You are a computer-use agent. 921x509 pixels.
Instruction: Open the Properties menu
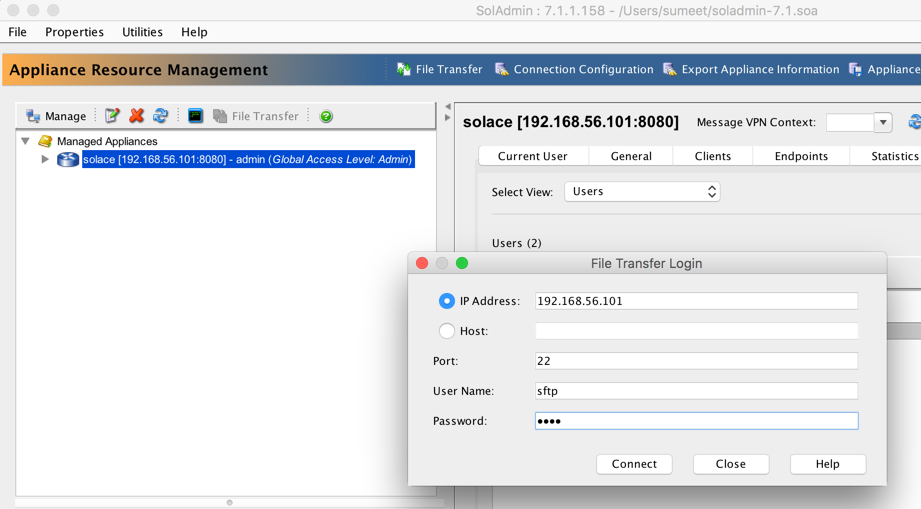point(74,32)
